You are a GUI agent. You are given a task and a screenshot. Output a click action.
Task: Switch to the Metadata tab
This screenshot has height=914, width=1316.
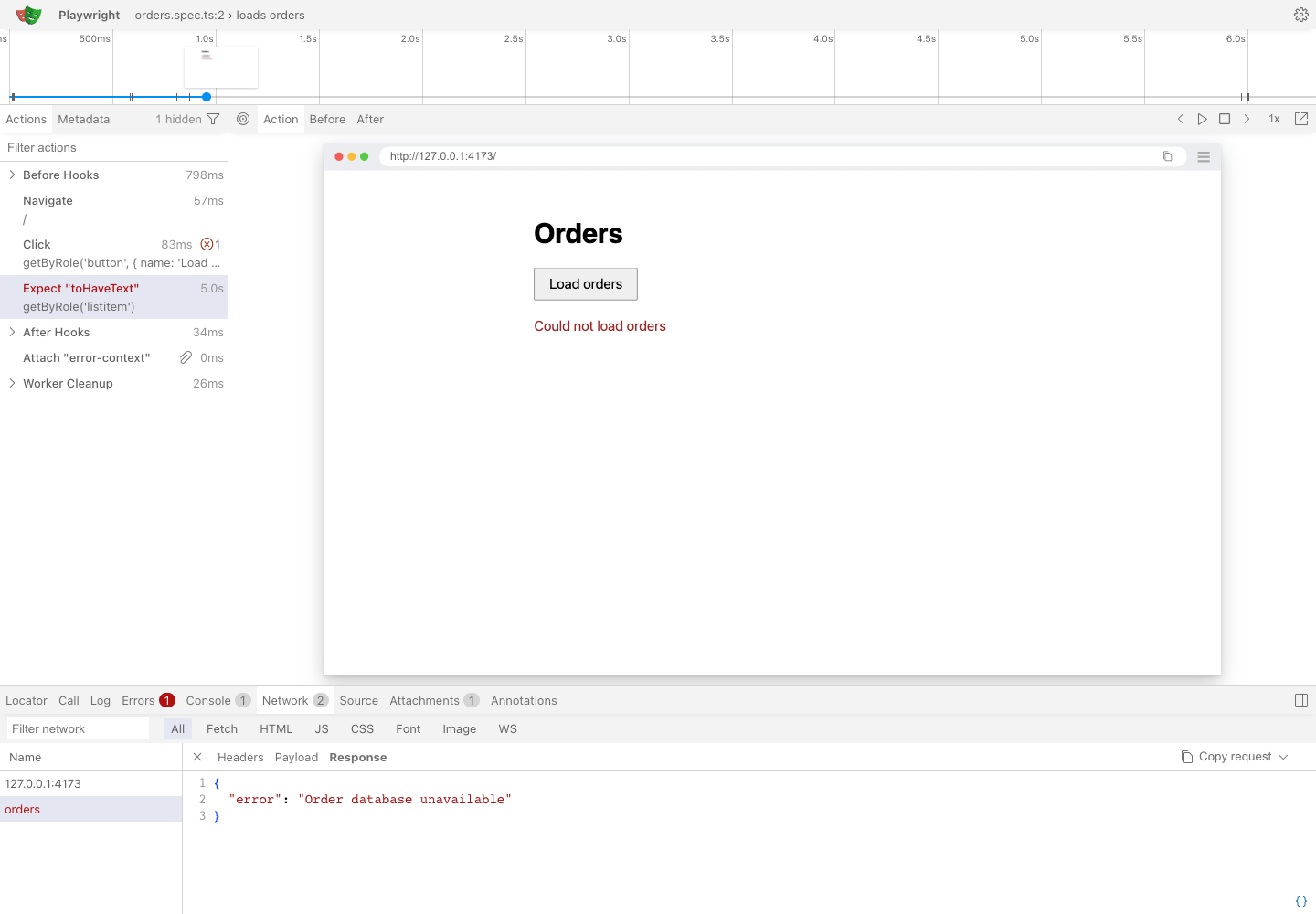(84, 119)
